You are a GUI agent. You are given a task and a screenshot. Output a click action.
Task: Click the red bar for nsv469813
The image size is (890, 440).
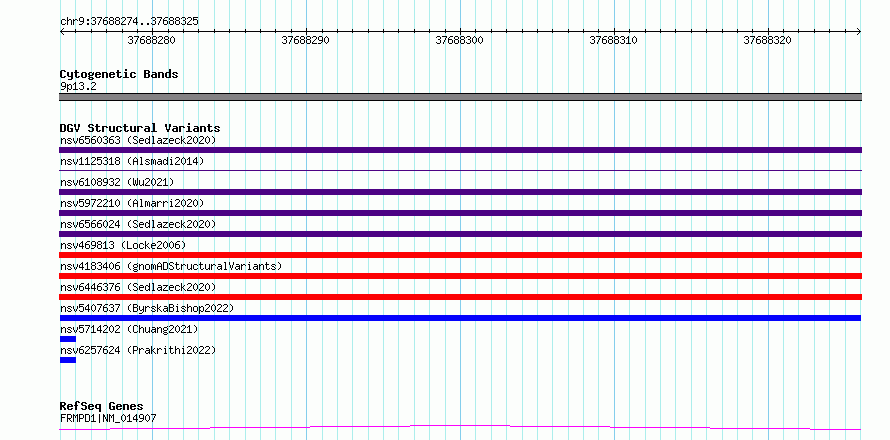click(x=460, y=255)
